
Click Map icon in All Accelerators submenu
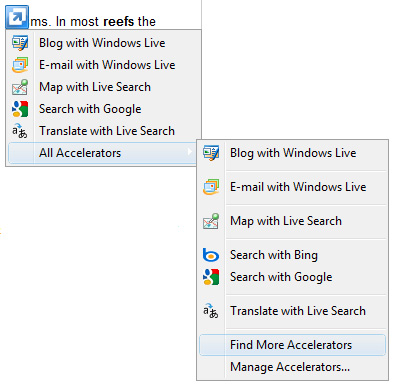211,221
